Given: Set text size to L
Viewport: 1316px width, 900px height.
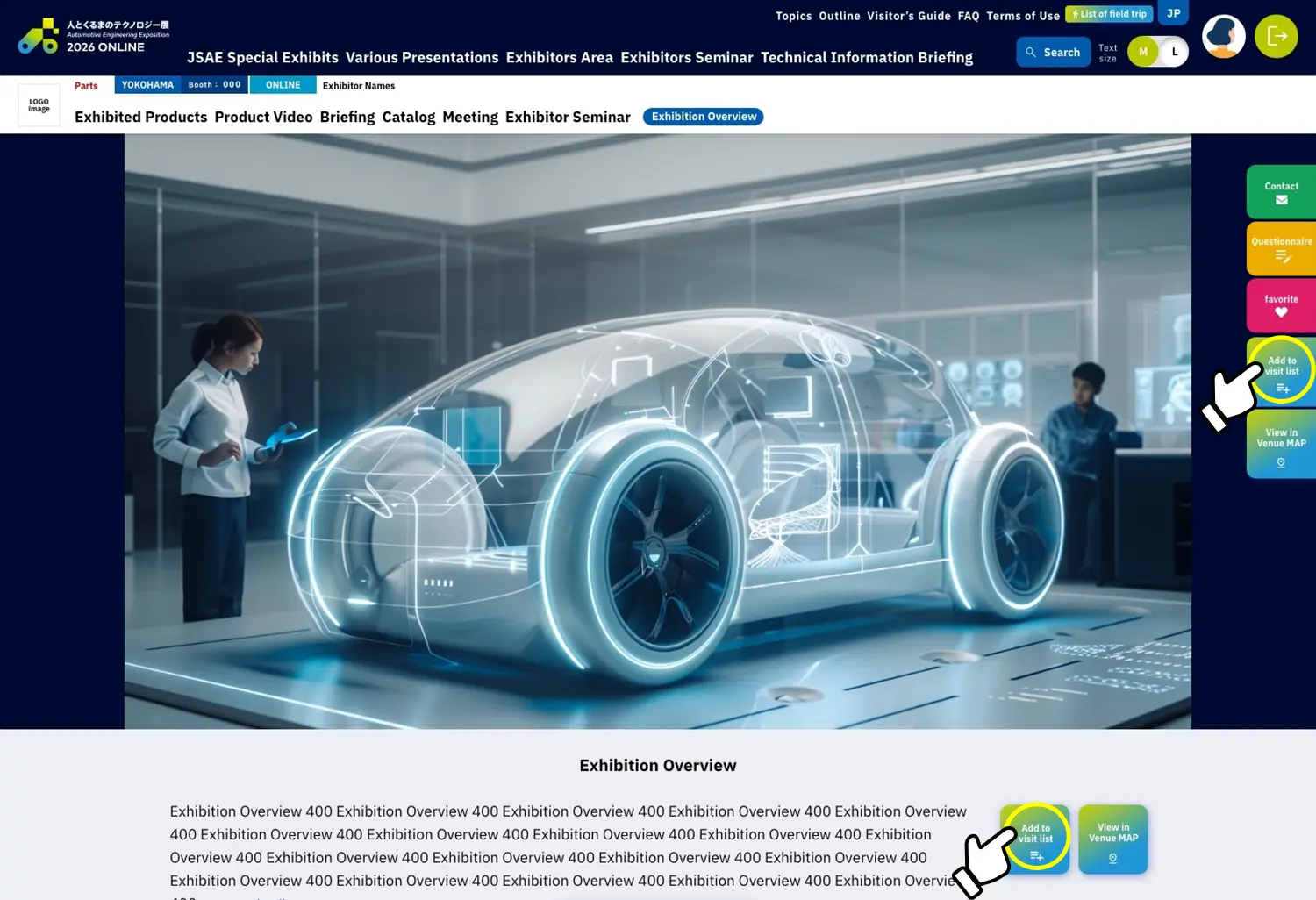Looking at the screenshot, I should click(1175, 52).
